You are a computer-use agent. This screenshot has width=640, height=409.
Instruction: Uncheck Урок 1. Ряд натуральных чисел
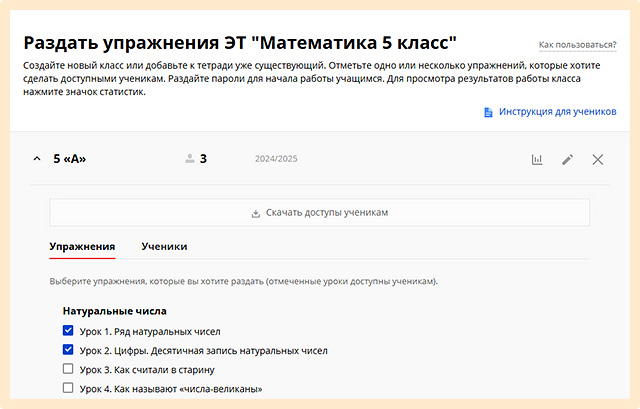click(x=68, y=330)
